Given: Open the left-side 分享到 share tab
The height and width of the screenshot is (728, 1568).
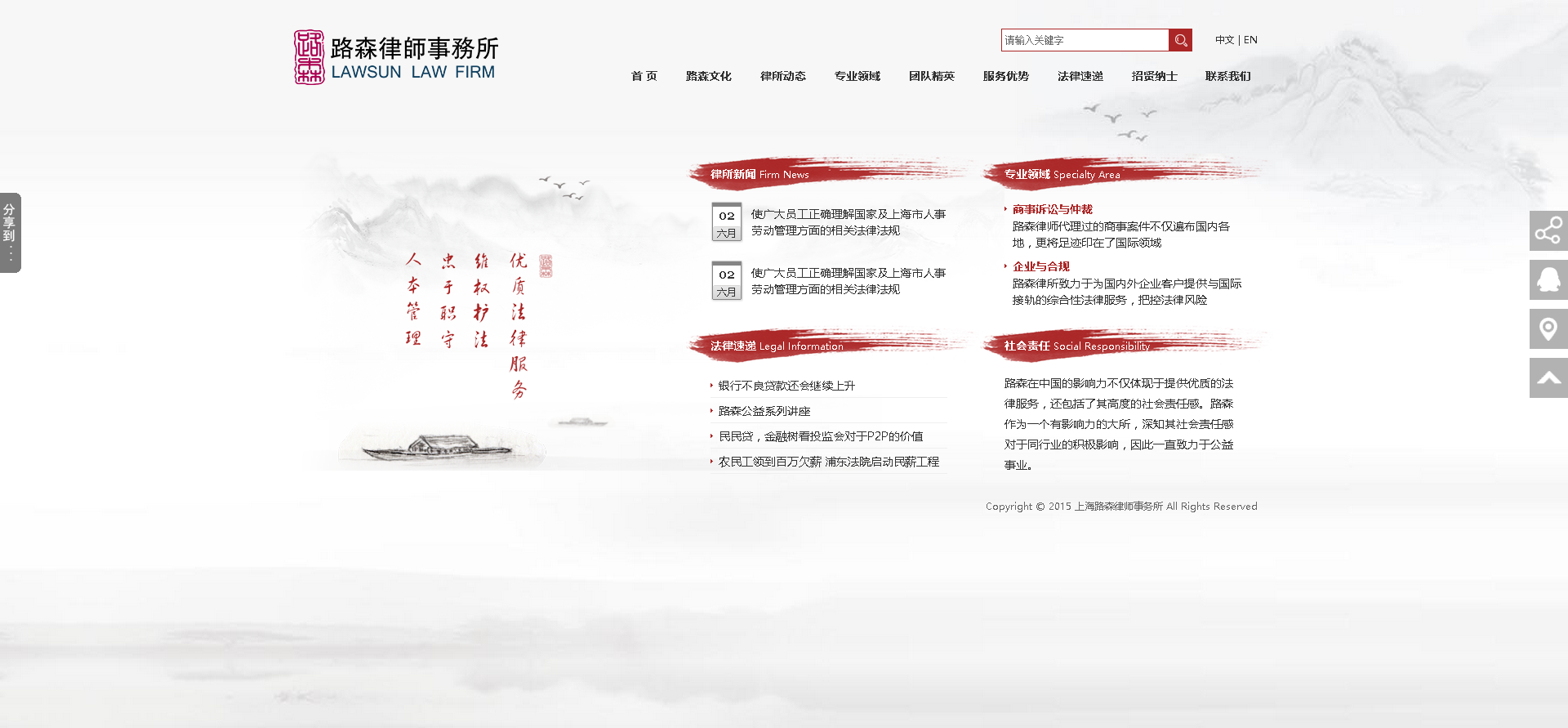Looking at the screenshot, I should tap(10, 233).
